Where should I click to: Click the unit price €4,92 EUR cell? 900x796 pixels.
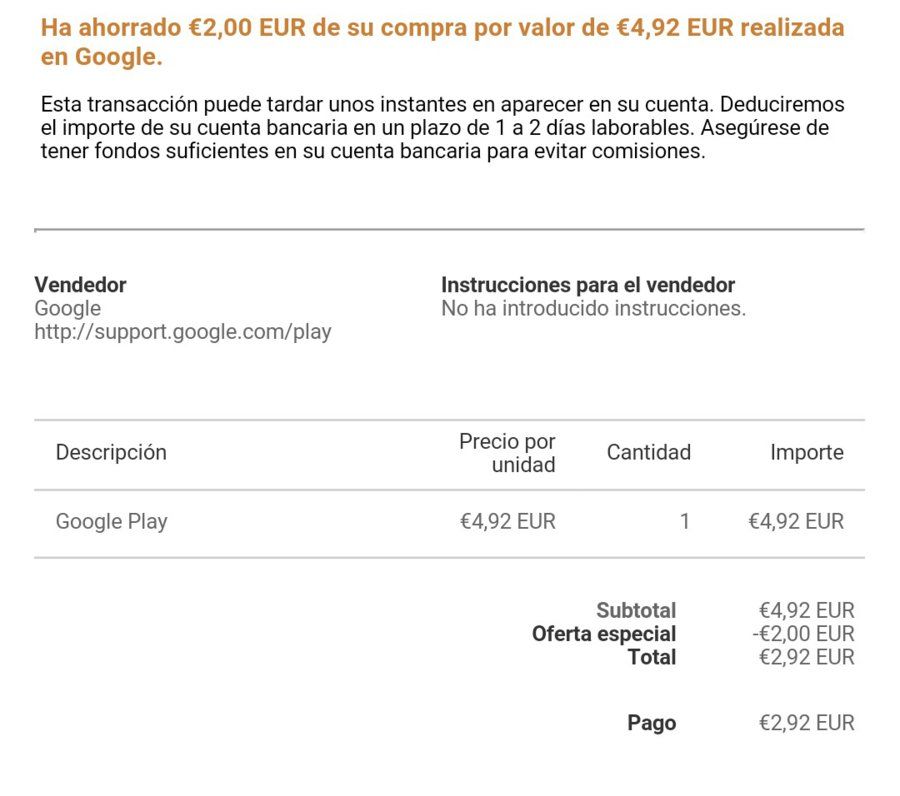pyautogui.click(x=507, y=522)
